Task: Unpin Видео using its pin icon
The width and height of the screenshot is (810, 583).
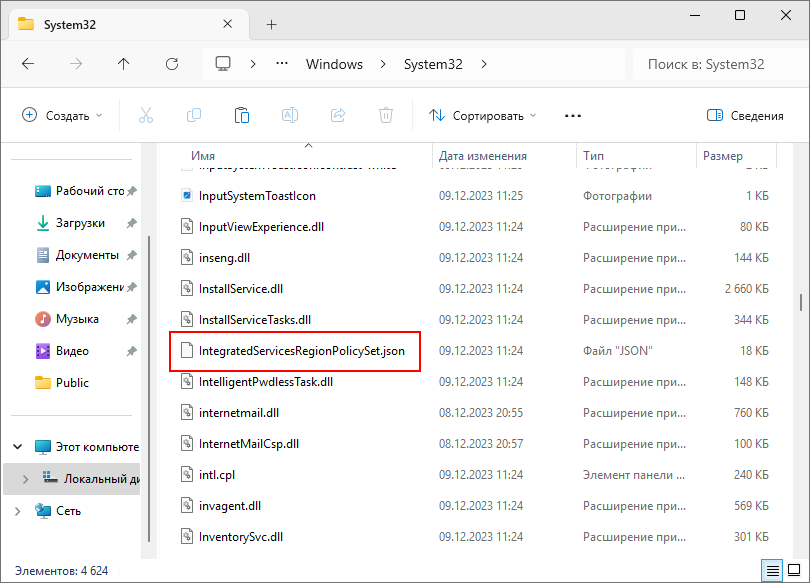Action: click(x=132, y=351)
